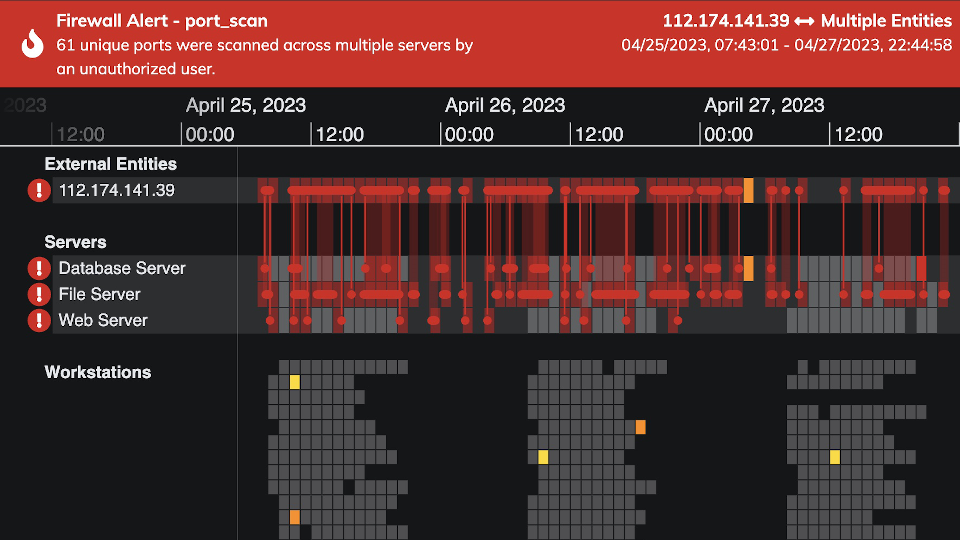Screen dimensions: 960x540
Task: Select the yellow workstation cell in April 27 cluster
Action: point(834,457)
